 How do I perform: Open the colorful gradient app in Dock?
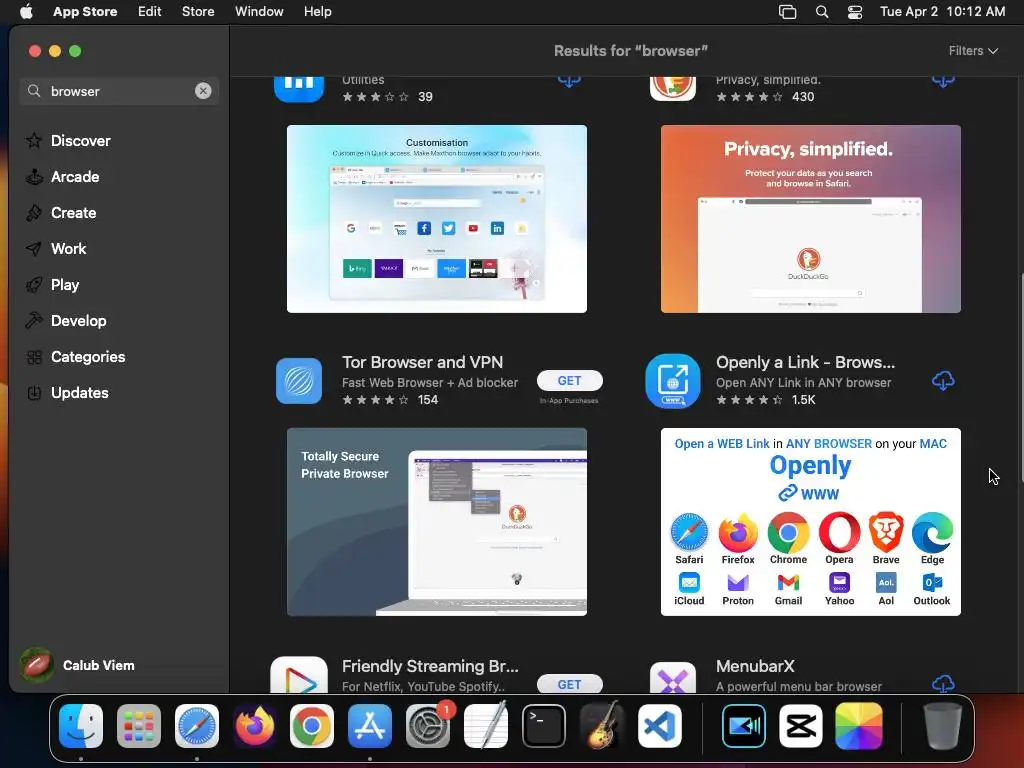click(x=859, y=726)
